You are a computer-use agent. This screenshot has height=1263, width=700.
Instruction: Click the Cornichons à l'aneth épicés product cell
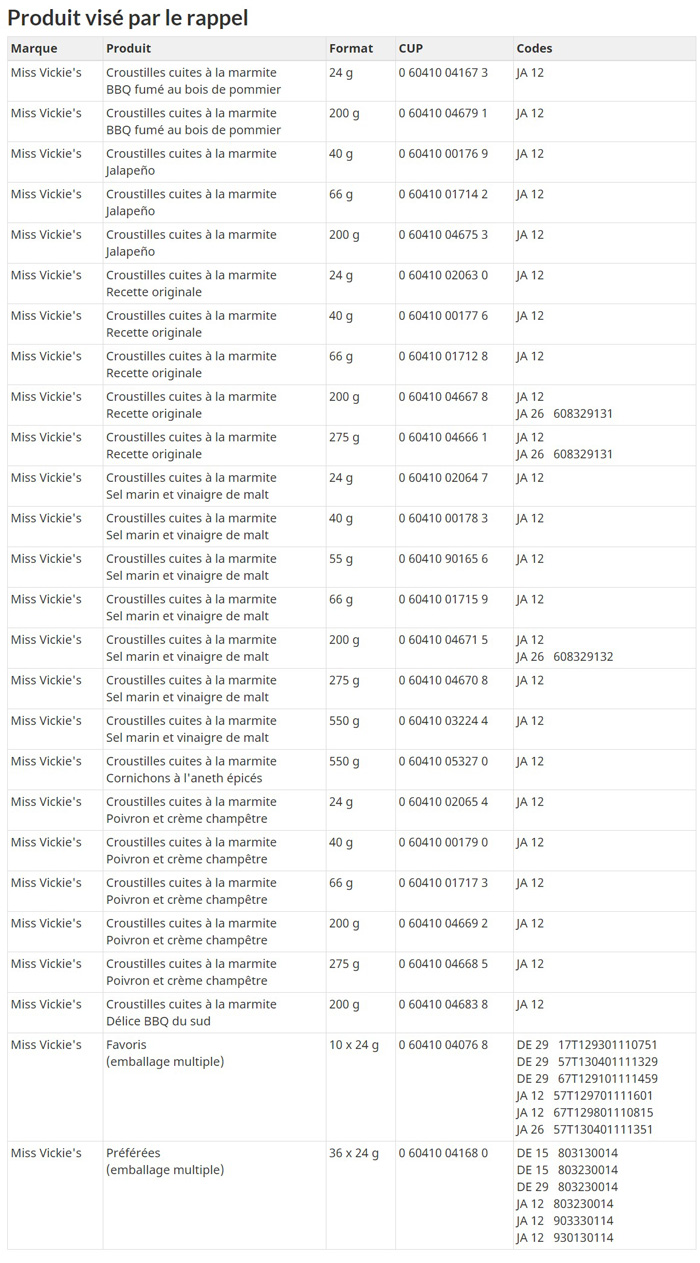[192, 770]
